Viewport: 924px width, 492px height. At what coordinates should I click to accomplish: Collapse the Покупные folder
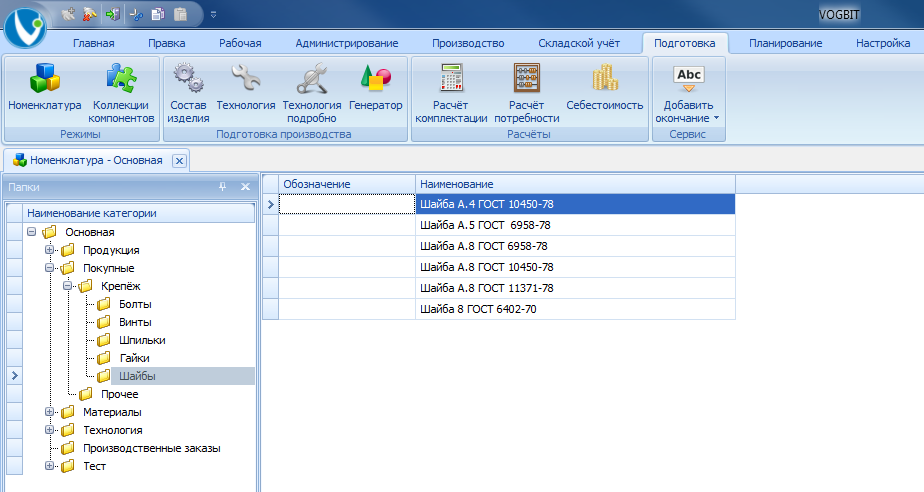pos(50,268)
